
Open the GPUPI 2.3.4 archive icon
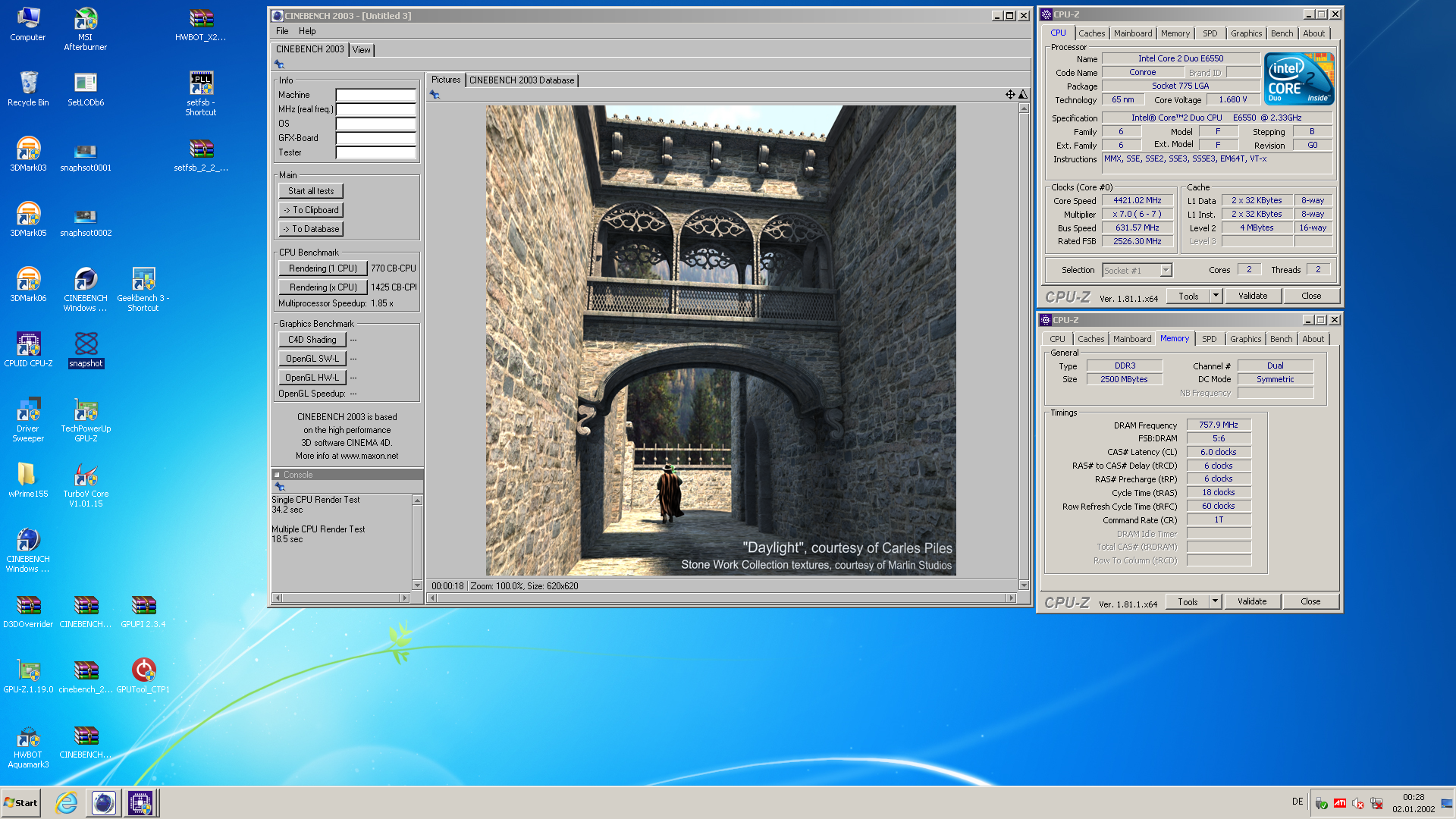point(143,610)
